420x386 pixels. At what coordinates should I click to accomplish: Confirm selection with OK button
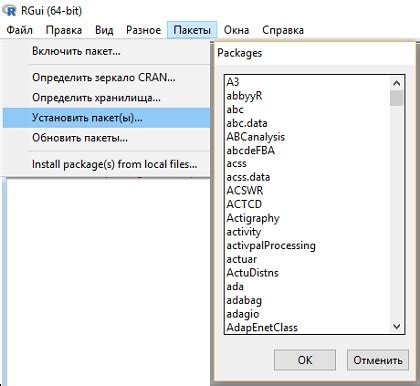305,360
